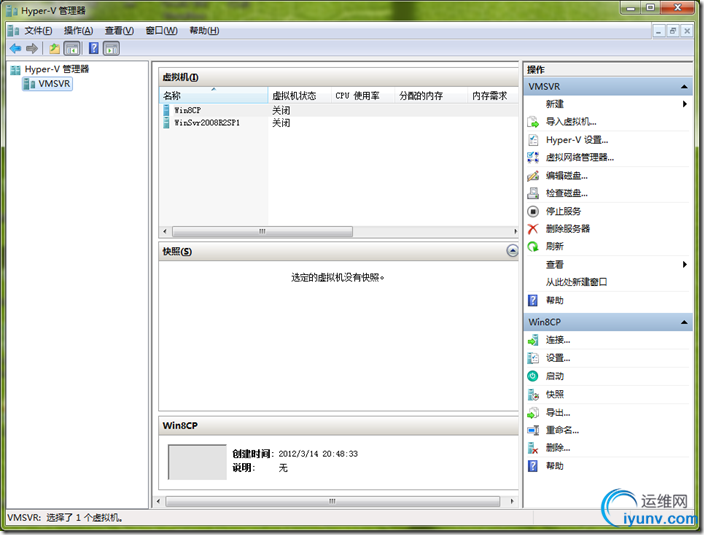This screenshot has height=535, width=704.
Task: Click 导出... action link
Action: click(x=558, y=412)
